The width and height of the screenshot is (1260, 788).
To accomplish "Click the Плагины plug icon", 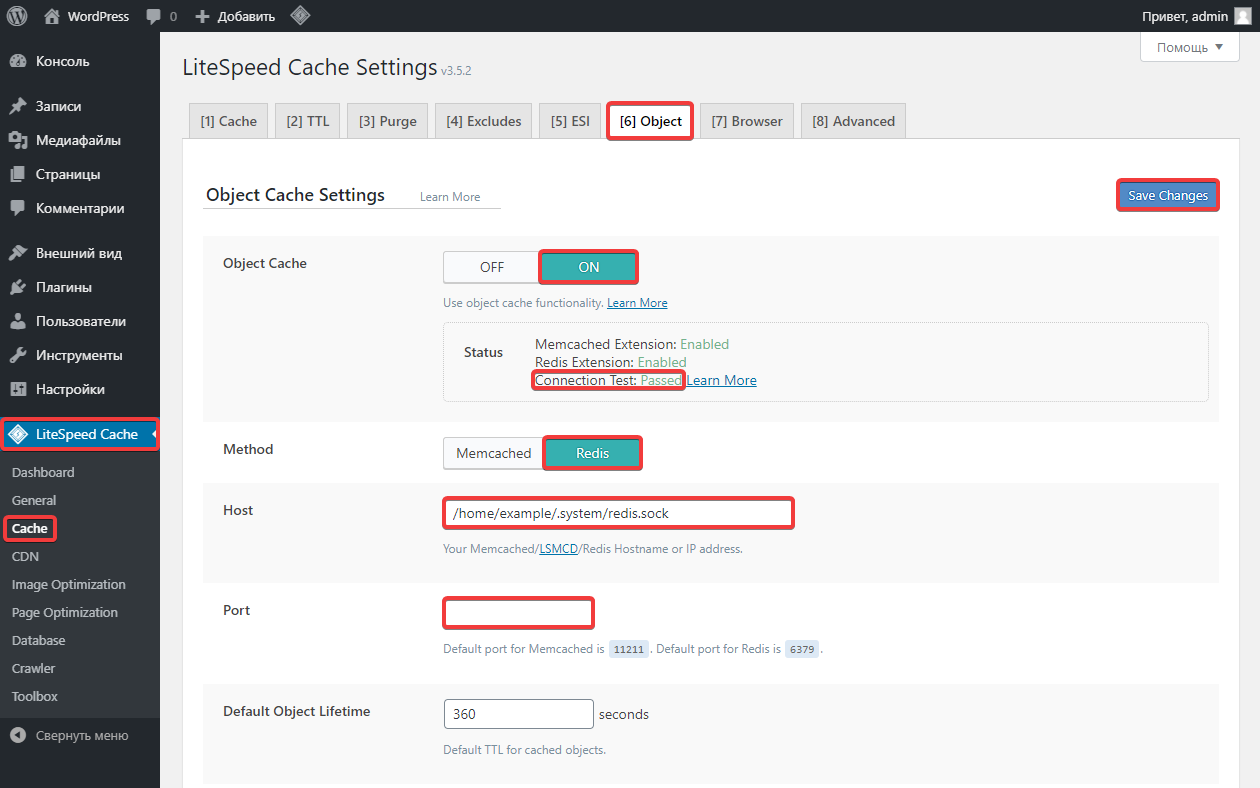I will [18, 287].
